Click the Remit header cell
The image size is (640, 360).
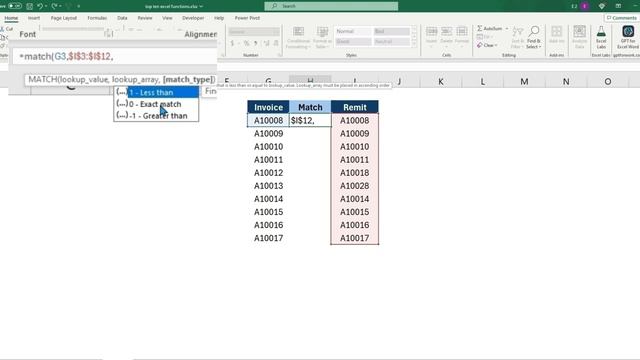(355, 107)
